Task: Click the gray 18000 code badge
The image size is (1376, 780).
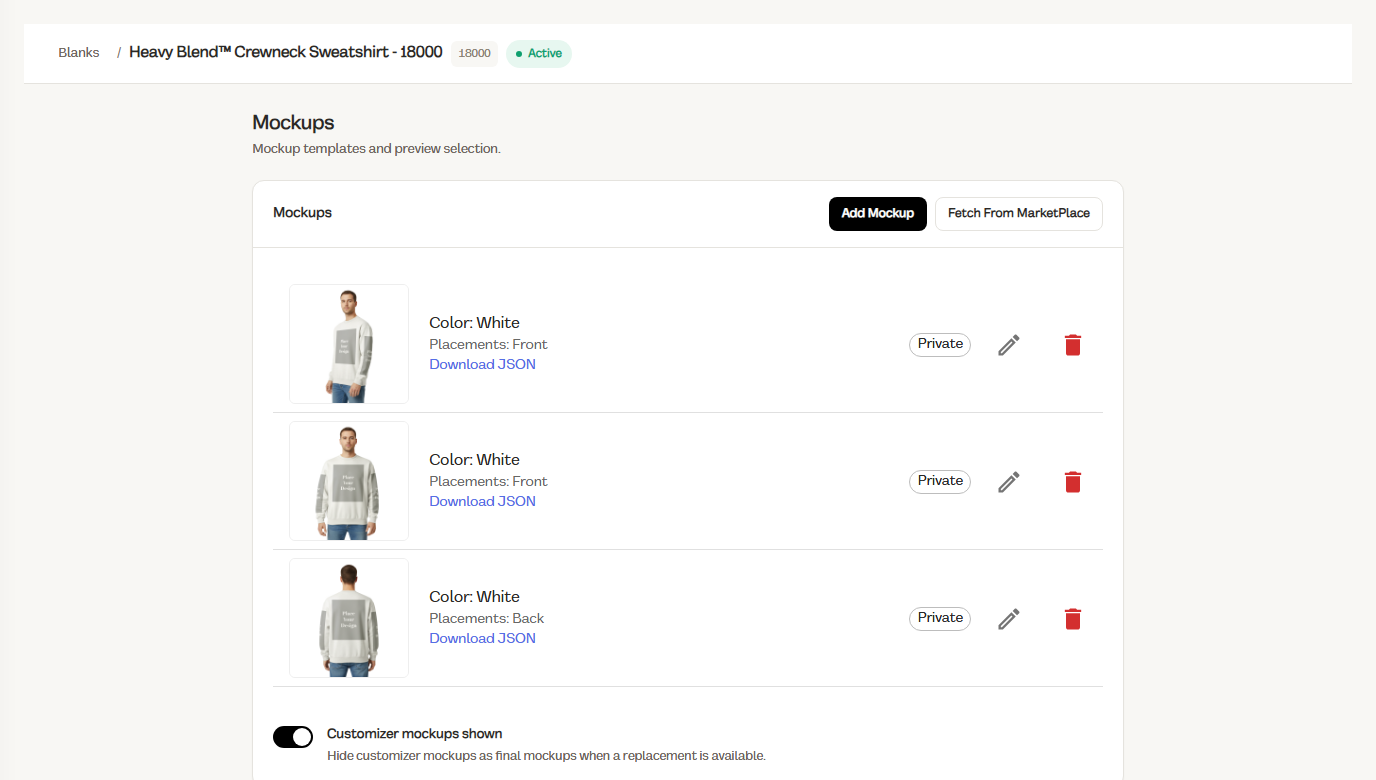Action: (x=474, y=54)
